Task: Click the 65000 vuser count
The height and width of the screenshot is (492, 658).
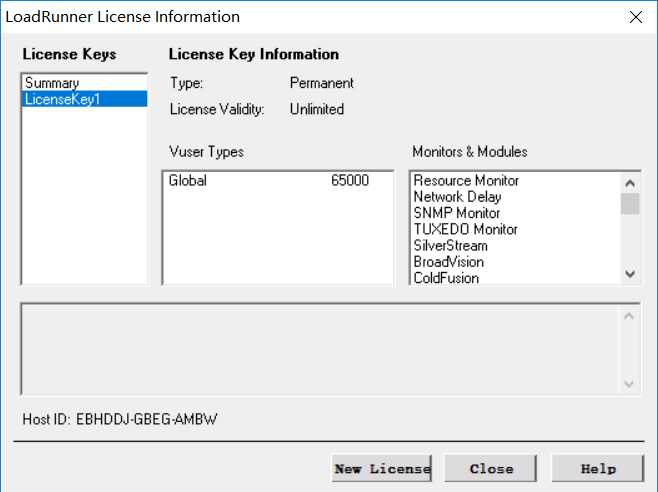Action: (x=350, y=181)
